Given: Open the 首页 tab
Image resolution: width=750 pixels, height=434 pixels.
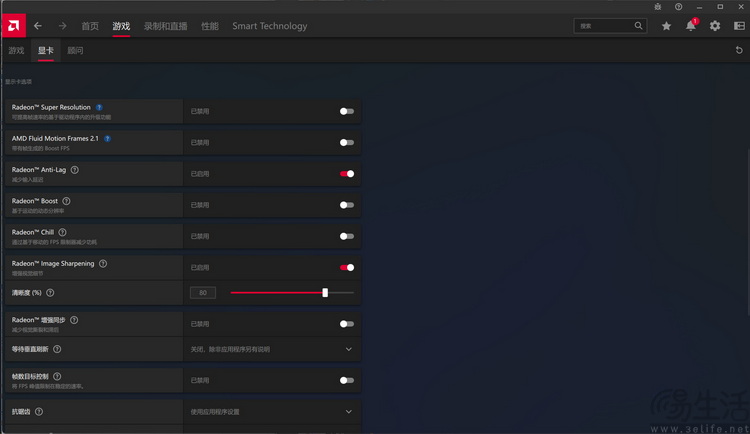Looking at the screenshot, I should [x=90, y=26].
